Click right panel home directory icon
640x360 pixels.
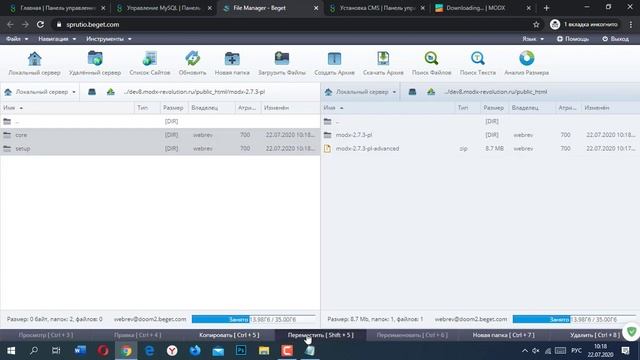click(x=412, y=92)
